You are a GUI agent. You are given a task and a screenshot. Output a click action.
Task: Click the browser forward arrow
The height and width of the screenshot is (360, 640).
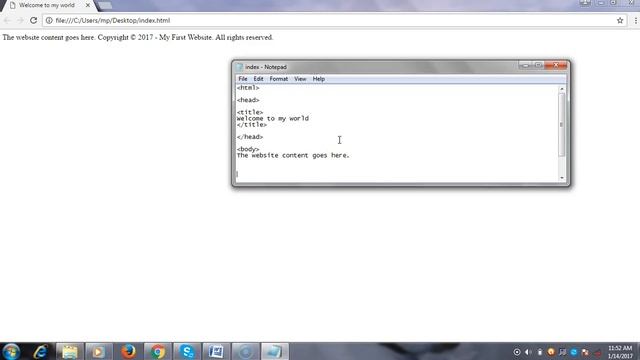pos(20,20)
